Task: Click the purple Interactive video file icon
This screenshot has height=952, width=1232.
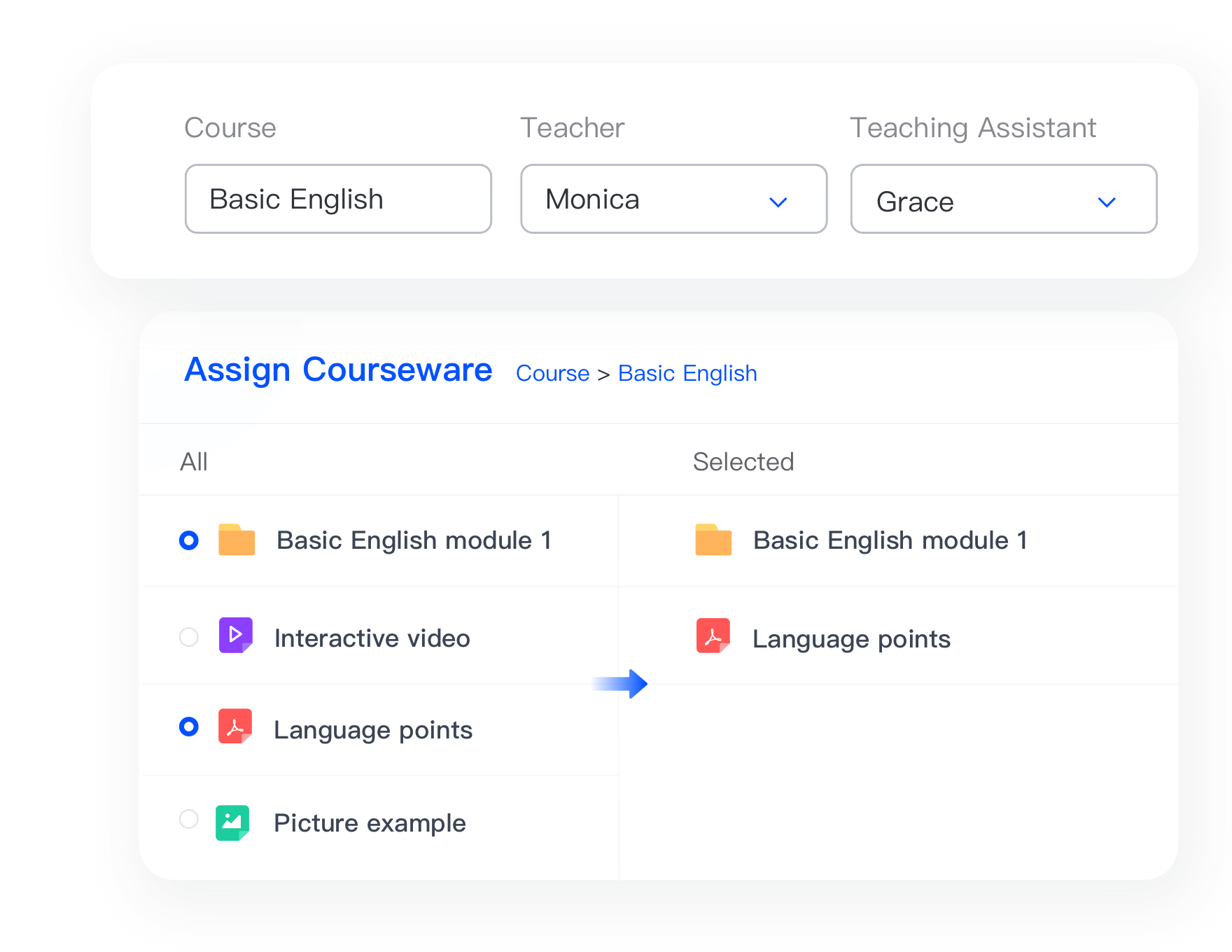Action: (236, 635)
